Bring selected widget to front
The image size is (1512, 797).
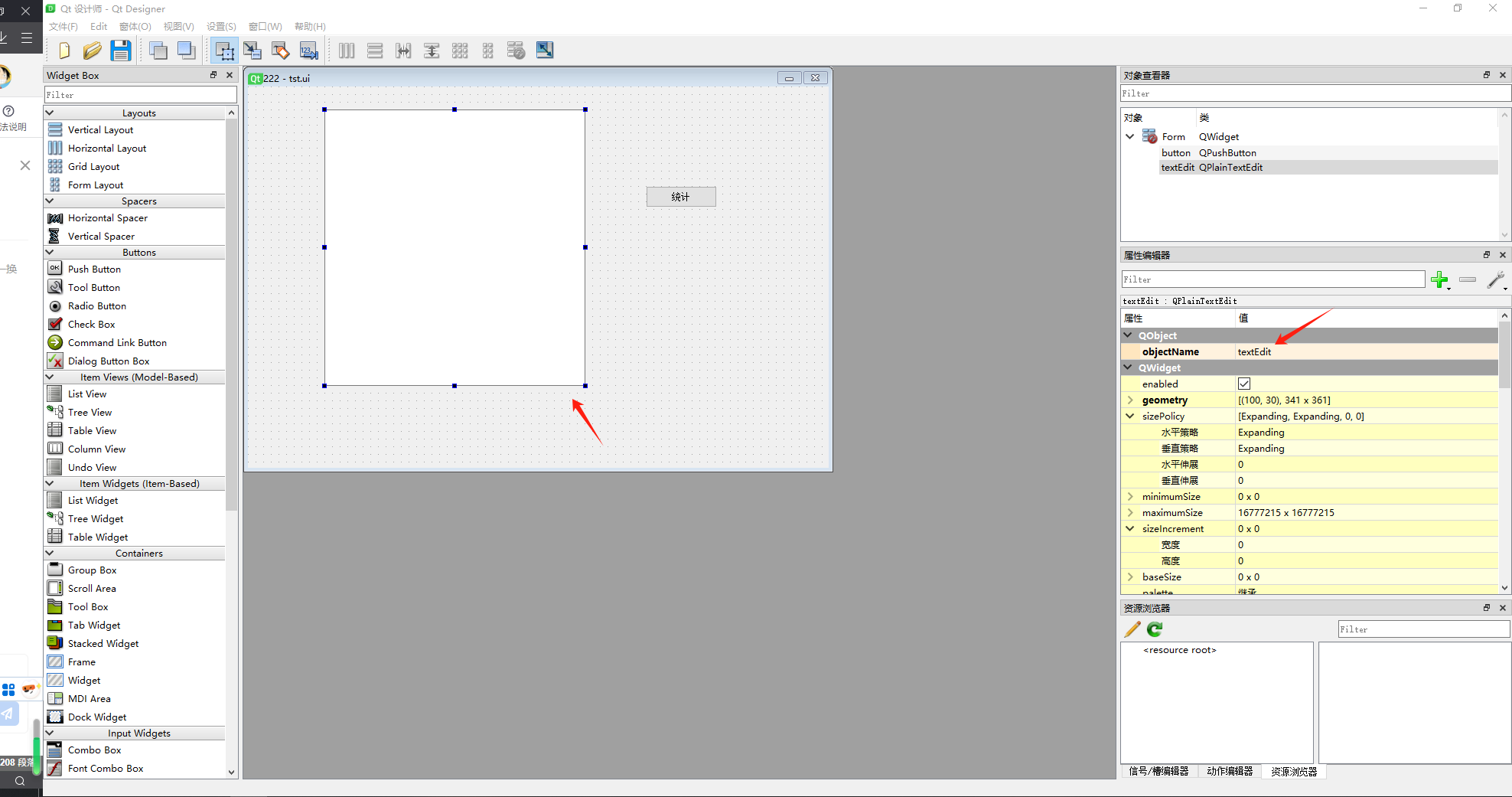tap(186, 51)
